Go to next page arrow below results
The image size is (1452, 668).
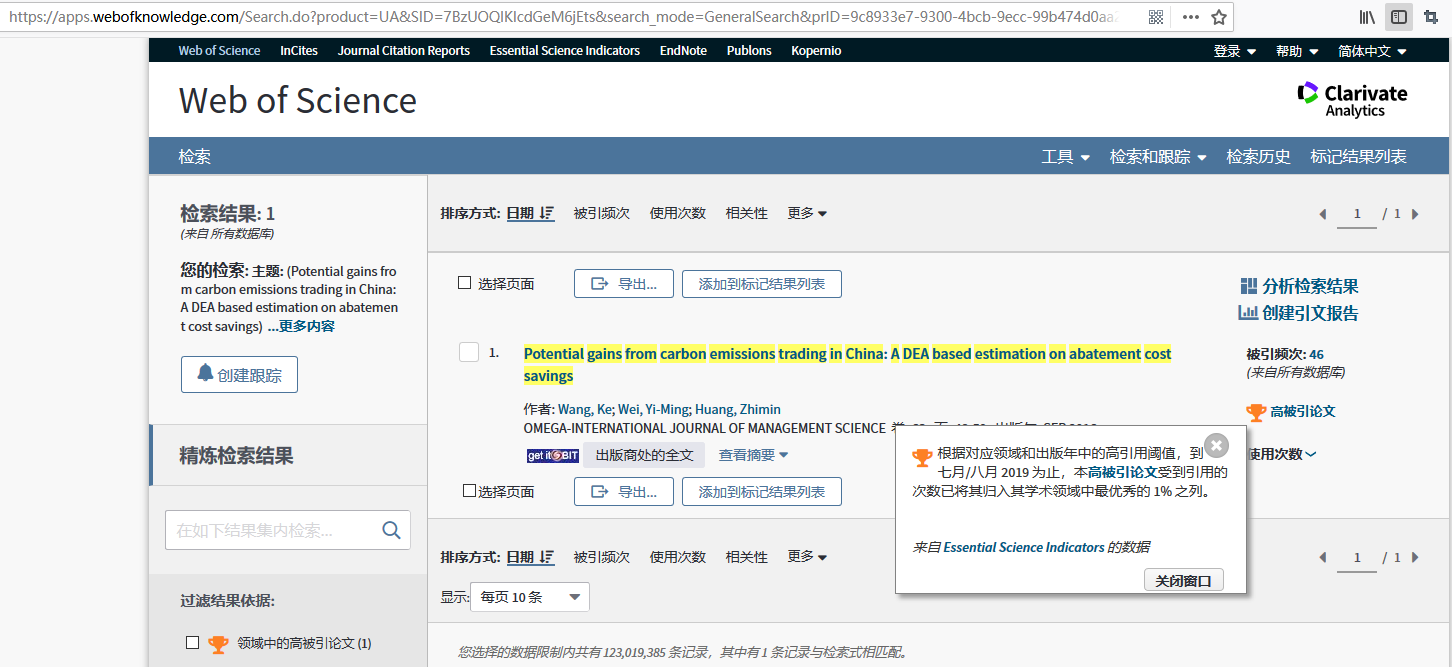point(1415,557)
